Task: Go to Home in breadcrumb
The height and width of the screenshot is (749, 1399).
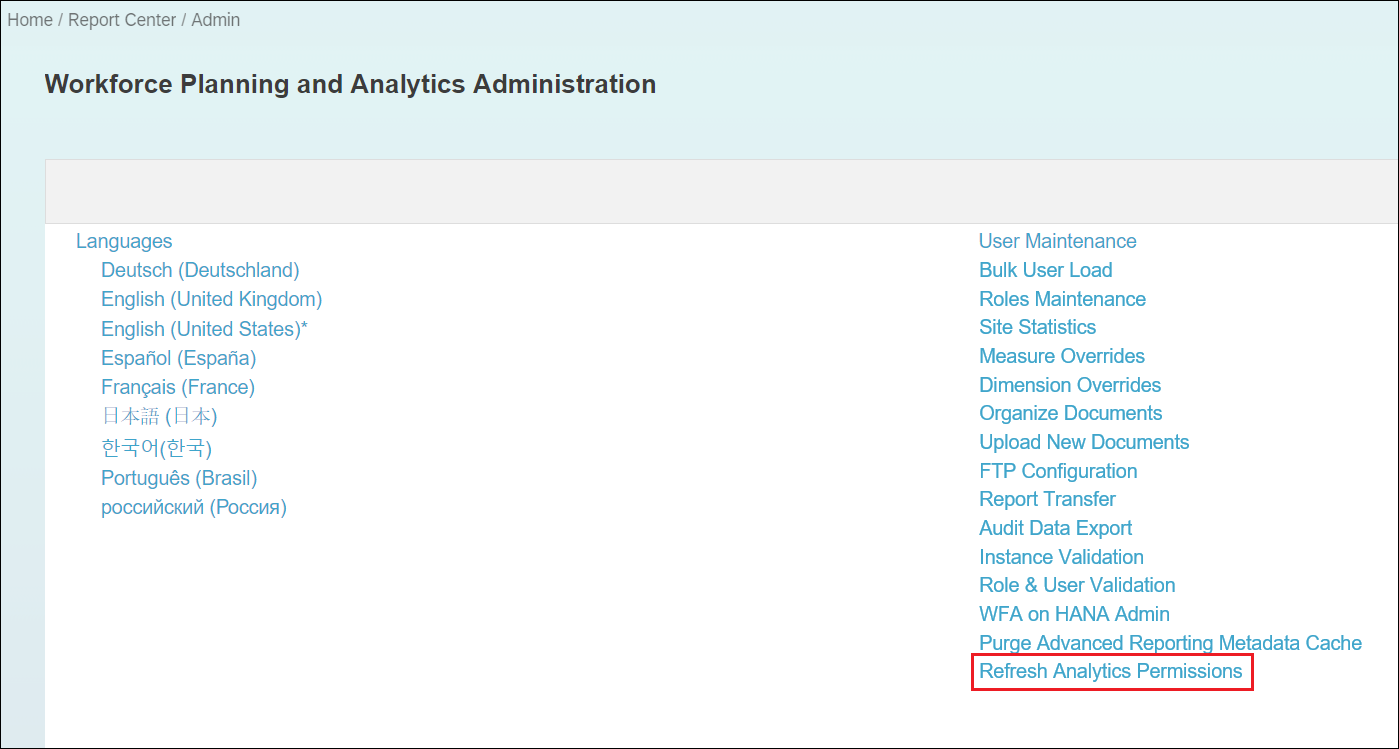Action: pos(30,20)
